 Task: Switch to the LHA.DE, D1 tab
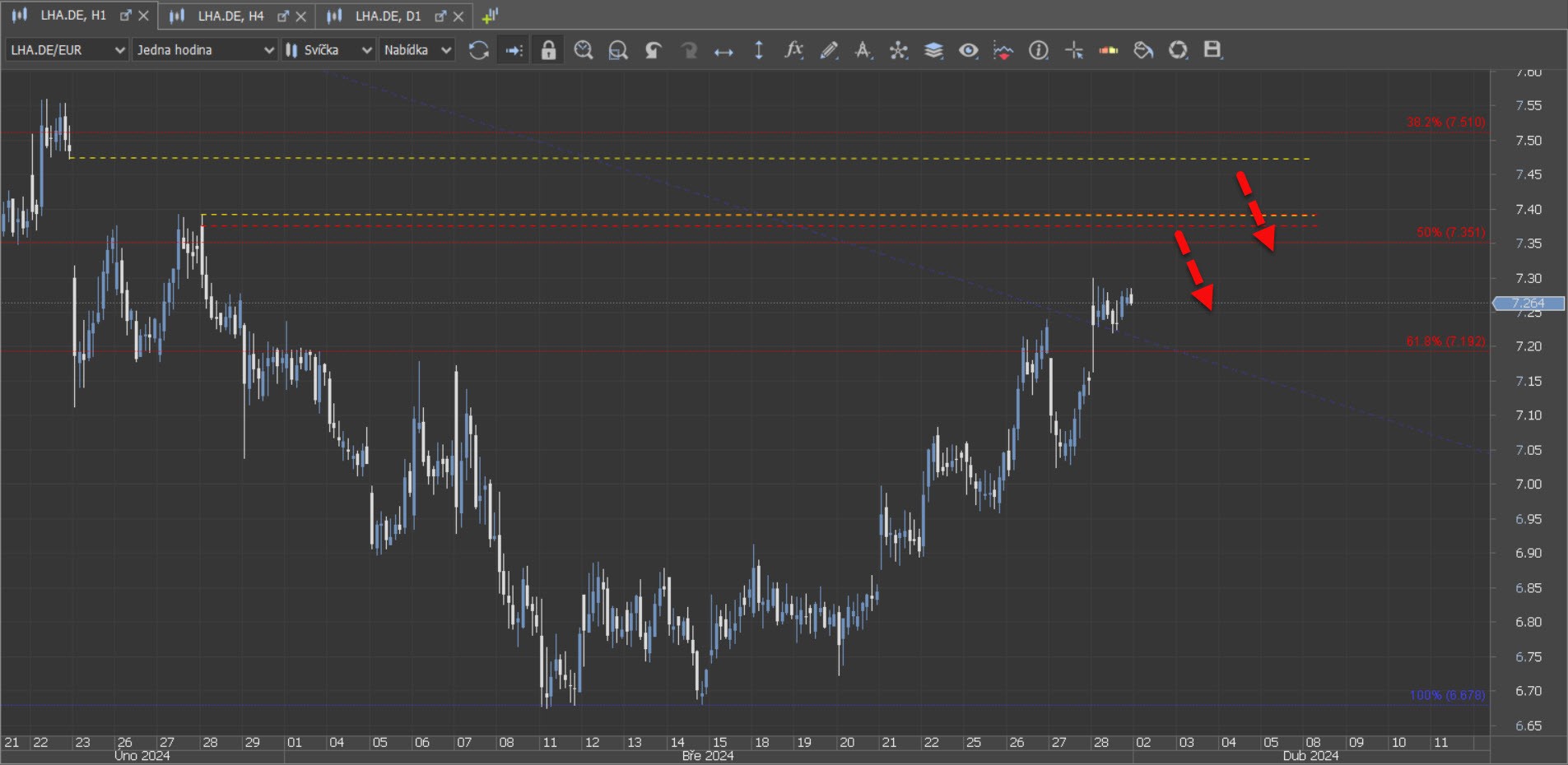(388, 16)
